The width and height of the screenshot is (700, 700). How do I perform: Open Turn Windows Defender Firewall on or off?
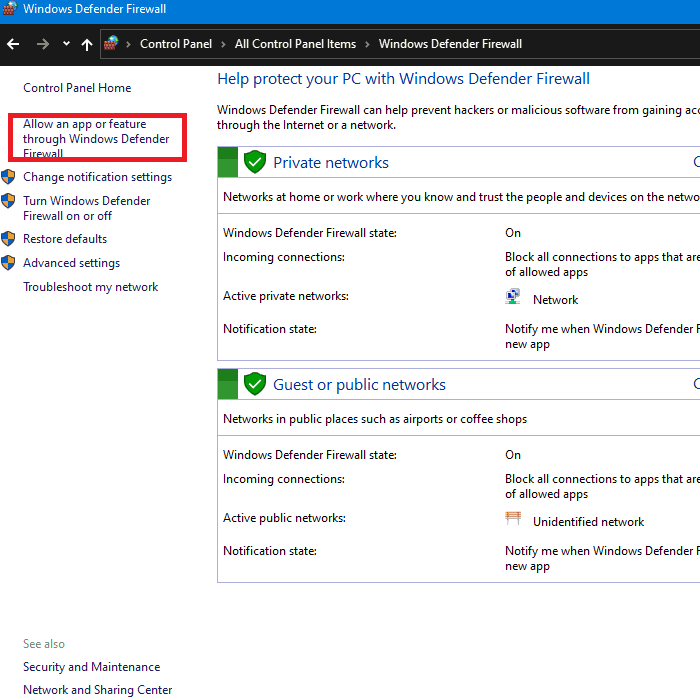[x=87, y=208]
